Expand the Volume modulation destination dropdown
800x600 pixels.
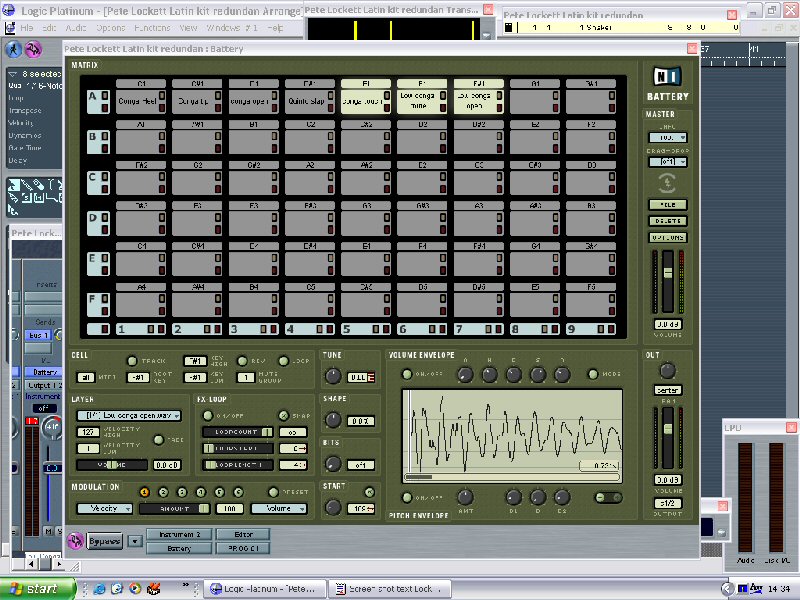pyautogui.click(x=279, y=508)
